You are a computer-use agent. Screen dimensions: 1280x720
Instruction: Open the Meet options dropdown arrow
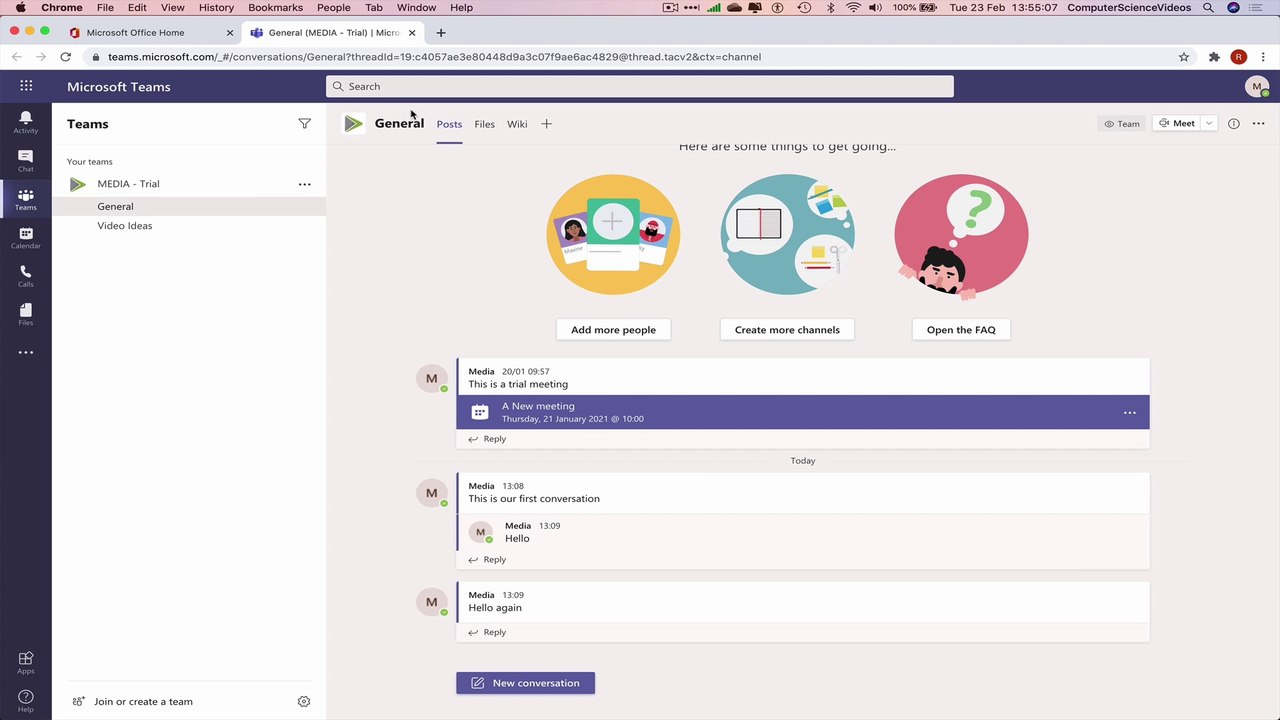tap(1209, 124)
